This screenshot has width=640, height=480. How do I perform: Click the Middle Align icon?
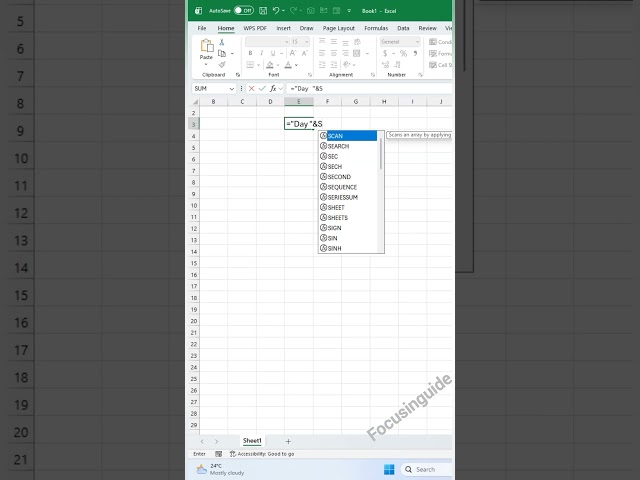333,42
